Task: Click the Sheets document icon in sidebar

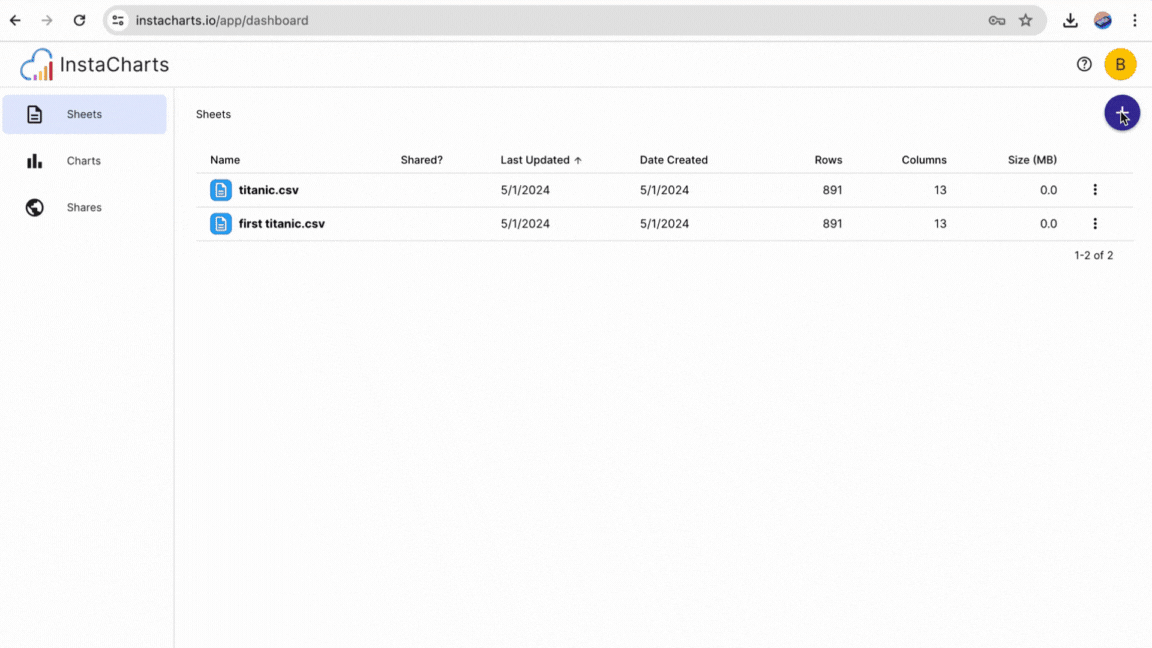Action: [35, 115]
